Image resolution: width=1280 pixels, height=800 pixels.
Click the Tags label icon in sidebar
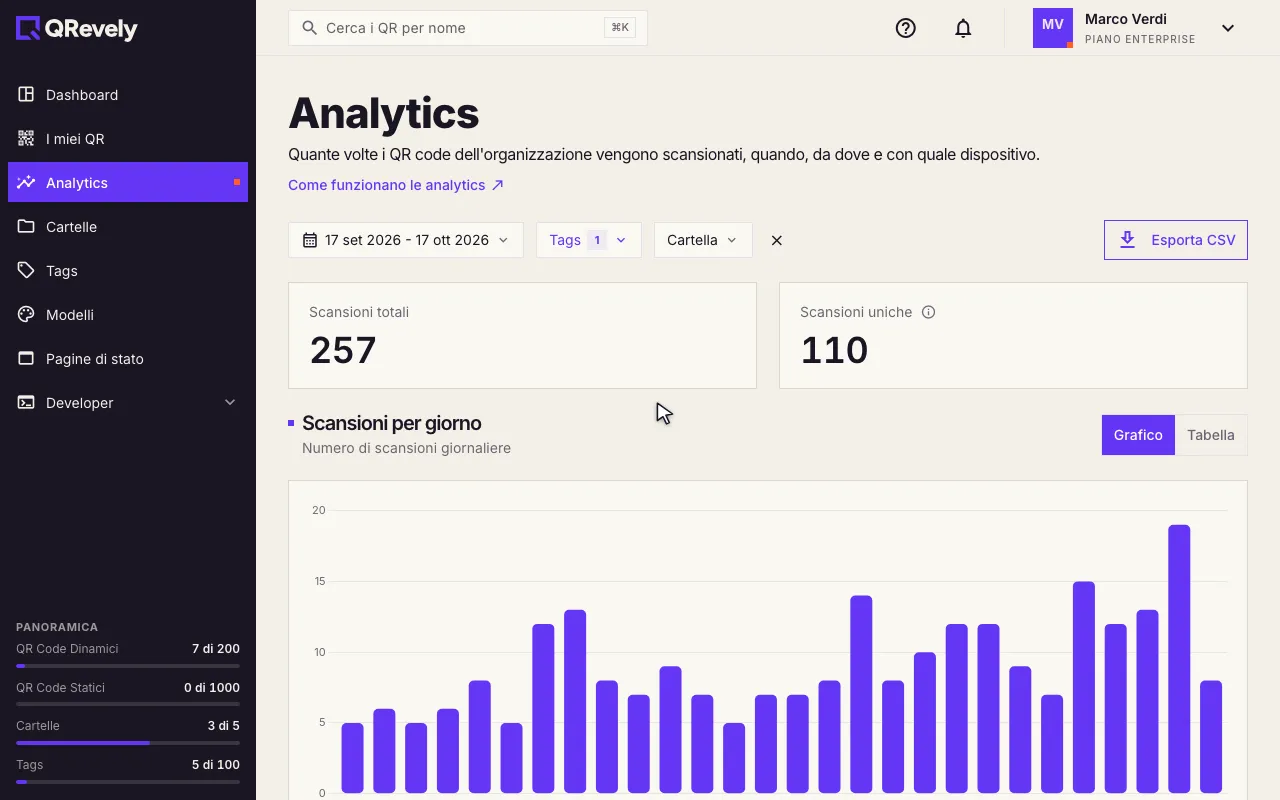click(x=26, y=271)
